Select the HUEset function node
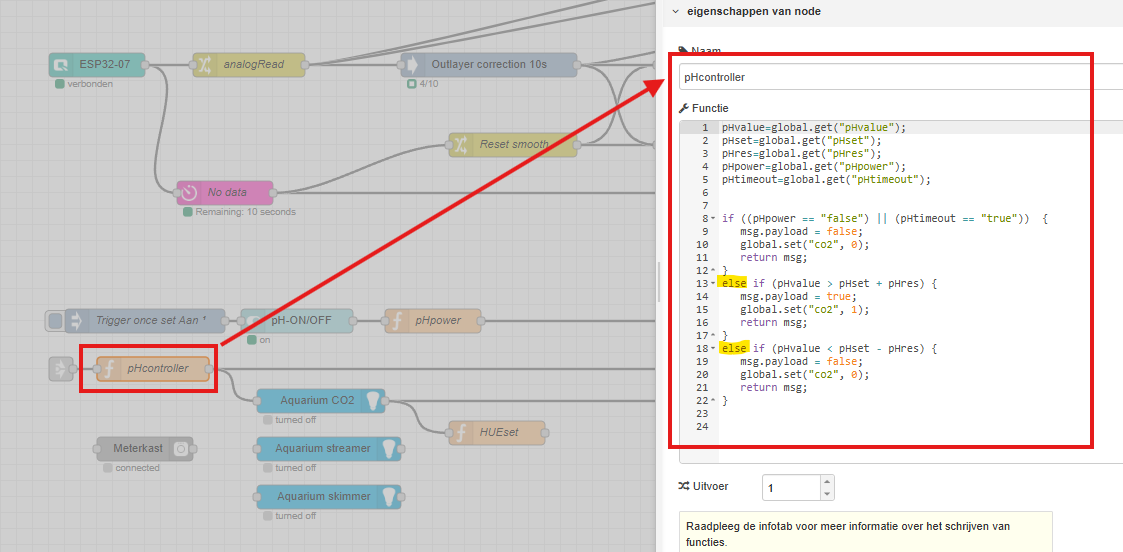The image size is (1123, 552). tap(497, 433)
